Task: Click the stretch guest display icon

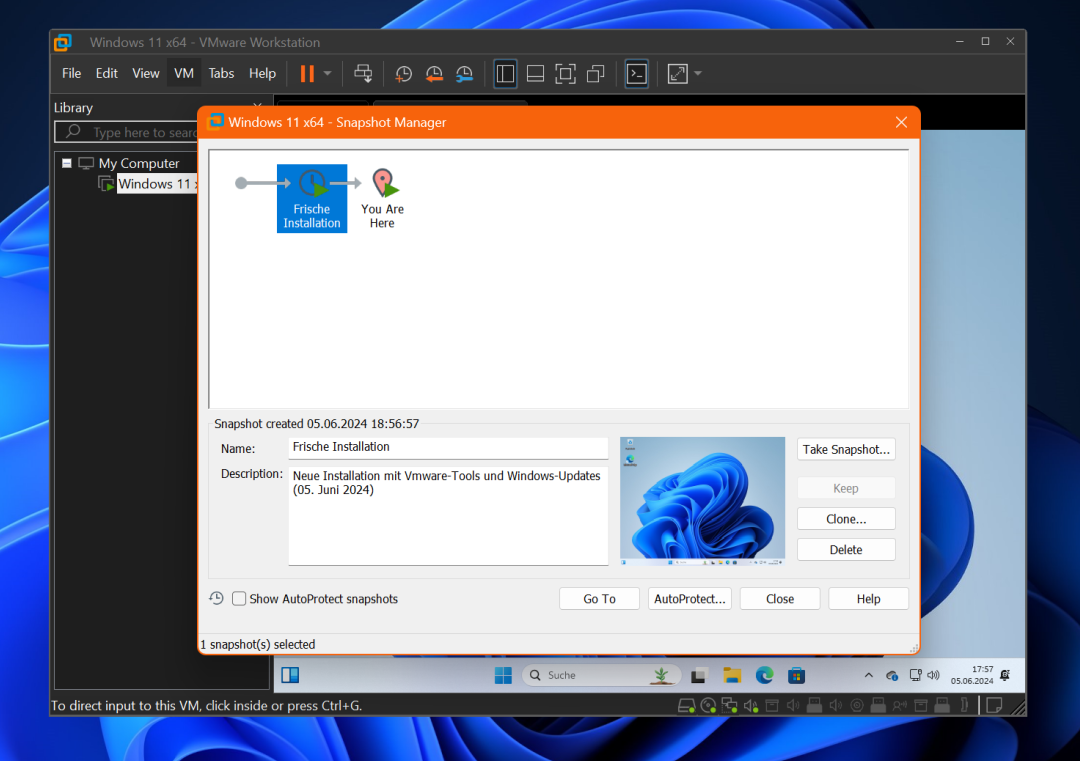Action: (678, 74)
